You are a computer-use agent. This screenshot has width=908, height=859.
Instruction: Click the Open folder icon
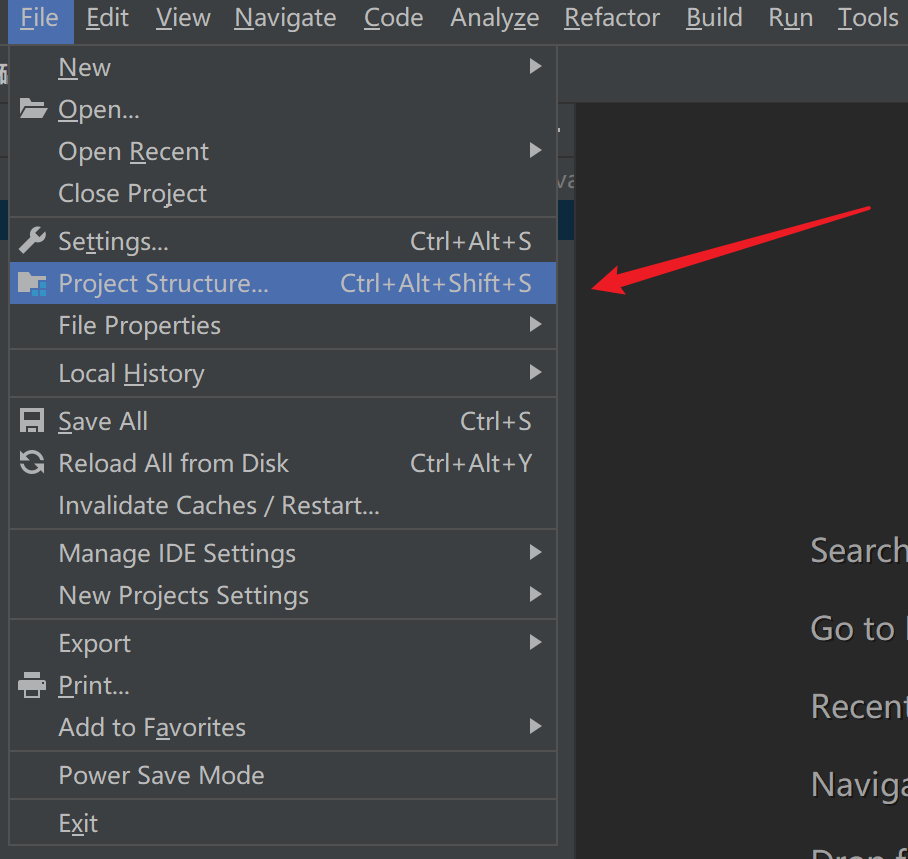pyautogui.click(x=33, y=109)
